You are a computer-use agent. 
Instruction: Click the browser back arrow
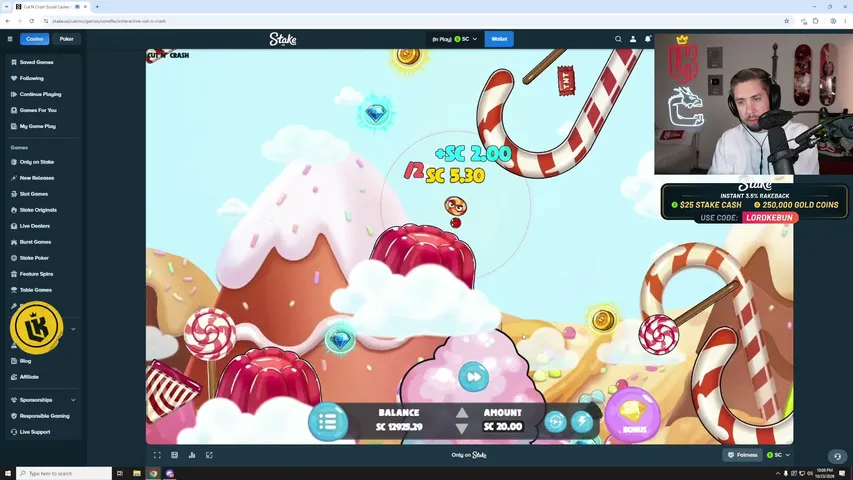8,21
